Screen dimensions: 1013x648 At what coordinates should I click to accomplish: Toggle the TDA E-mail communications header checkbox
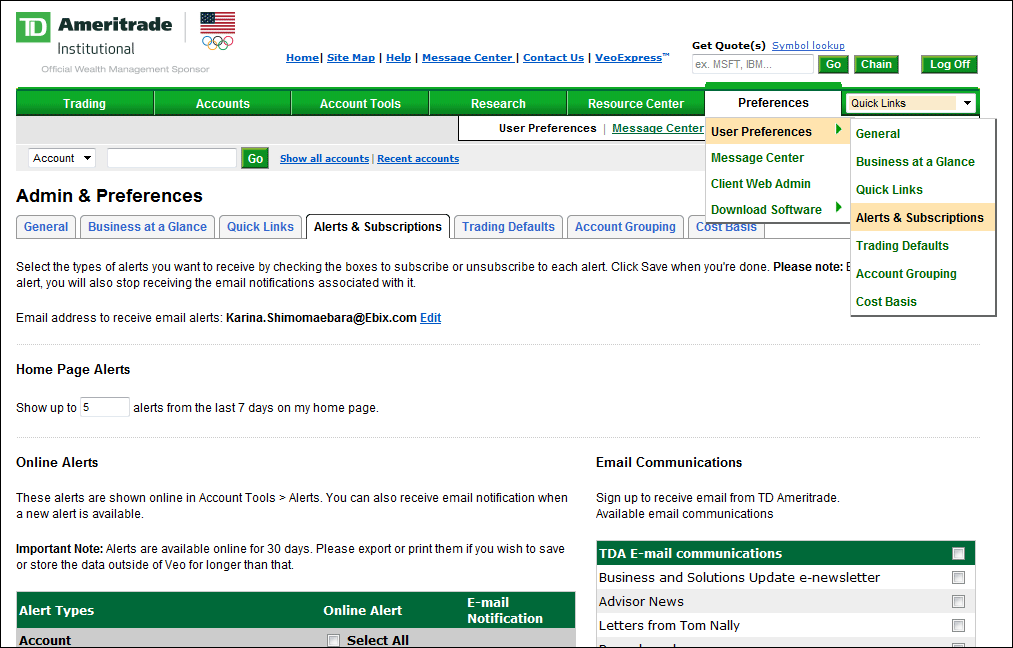tap(957, 552)
